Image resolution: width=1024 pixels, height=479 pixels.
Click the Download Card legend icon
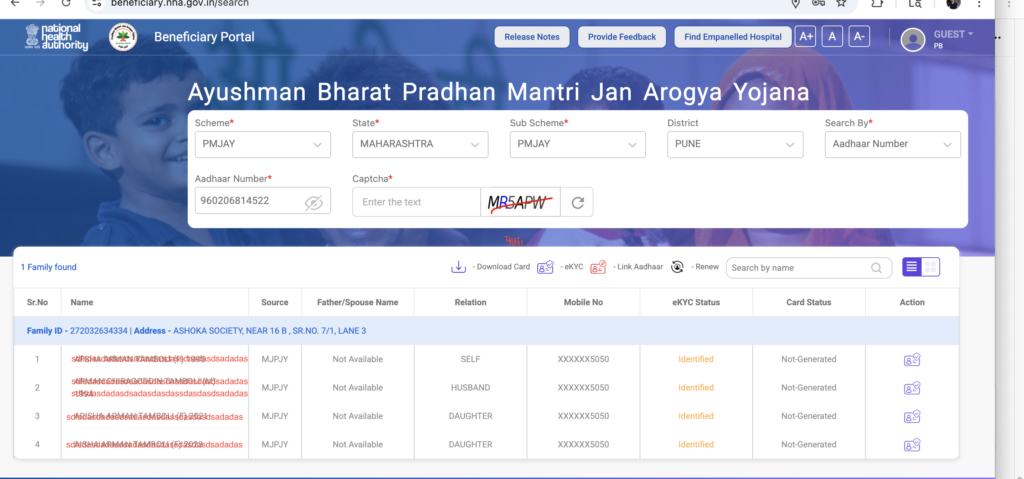coord(458,267)
